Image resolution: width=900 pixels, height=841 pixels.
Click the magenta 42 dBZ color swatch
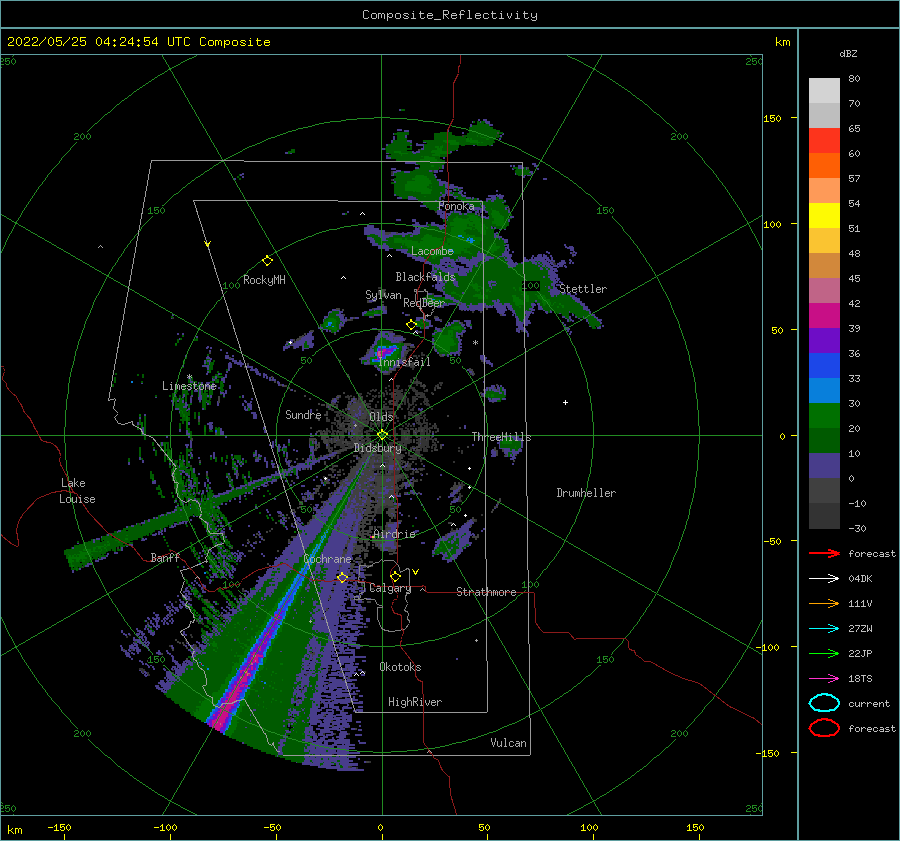click(x=824, y=316)
